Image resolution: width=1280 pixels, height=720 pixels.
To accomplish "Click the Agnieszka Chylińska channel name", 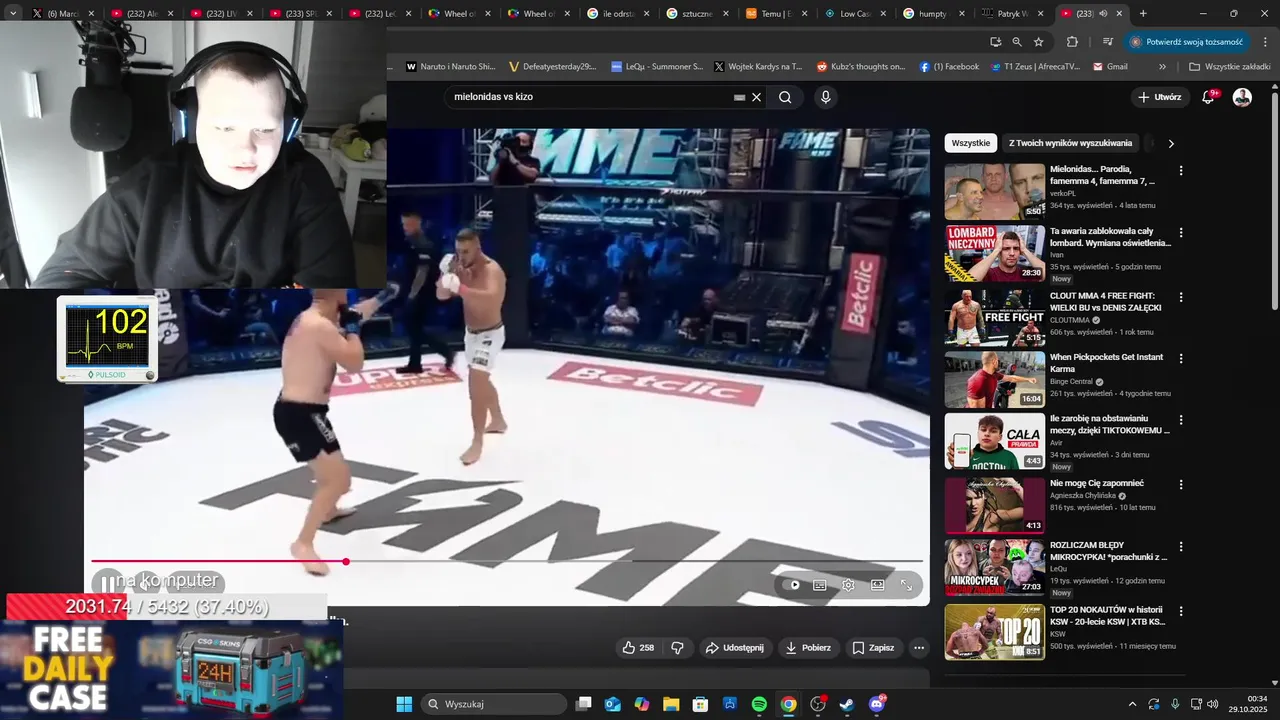I will (x=1083, y=496).
